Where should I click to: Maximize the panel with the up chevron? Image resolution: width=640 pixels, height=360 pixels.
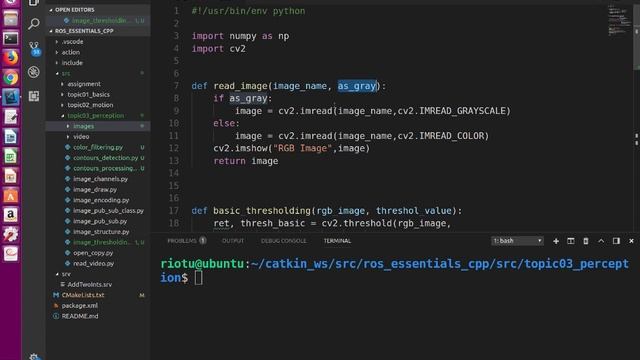click(x=601, y=241)
